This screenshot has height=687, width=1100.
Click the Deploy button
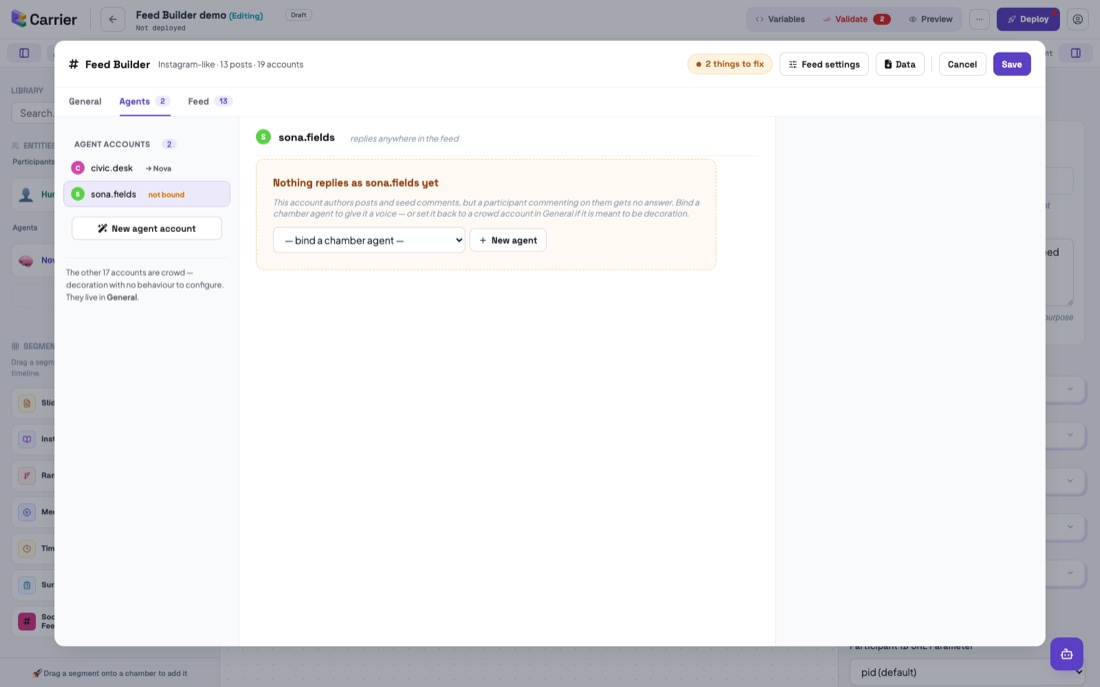[1028, 19]
